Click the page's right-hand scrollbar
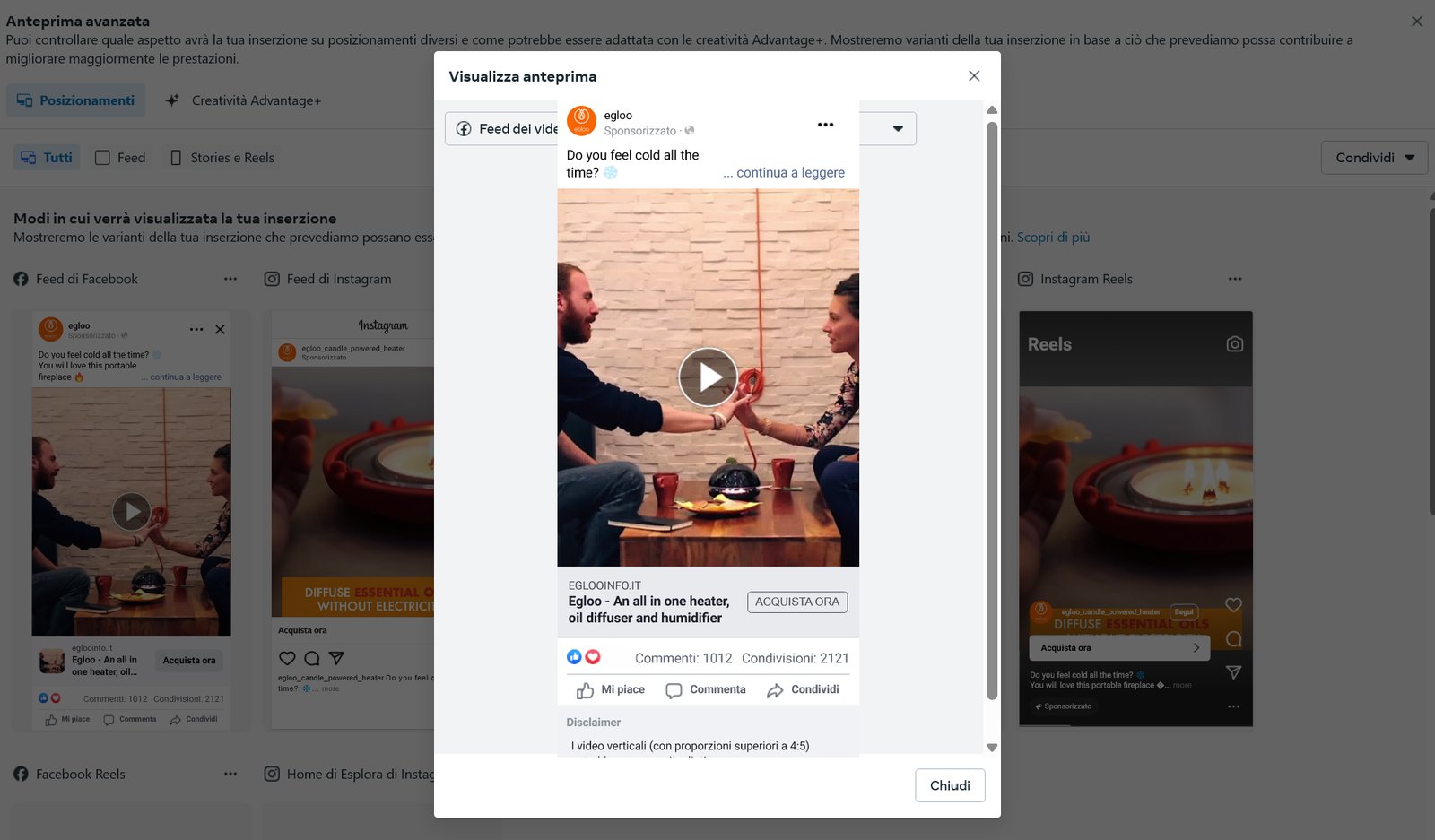The width and height of the screenshot is (1435, 840). tap(1431, 362)
